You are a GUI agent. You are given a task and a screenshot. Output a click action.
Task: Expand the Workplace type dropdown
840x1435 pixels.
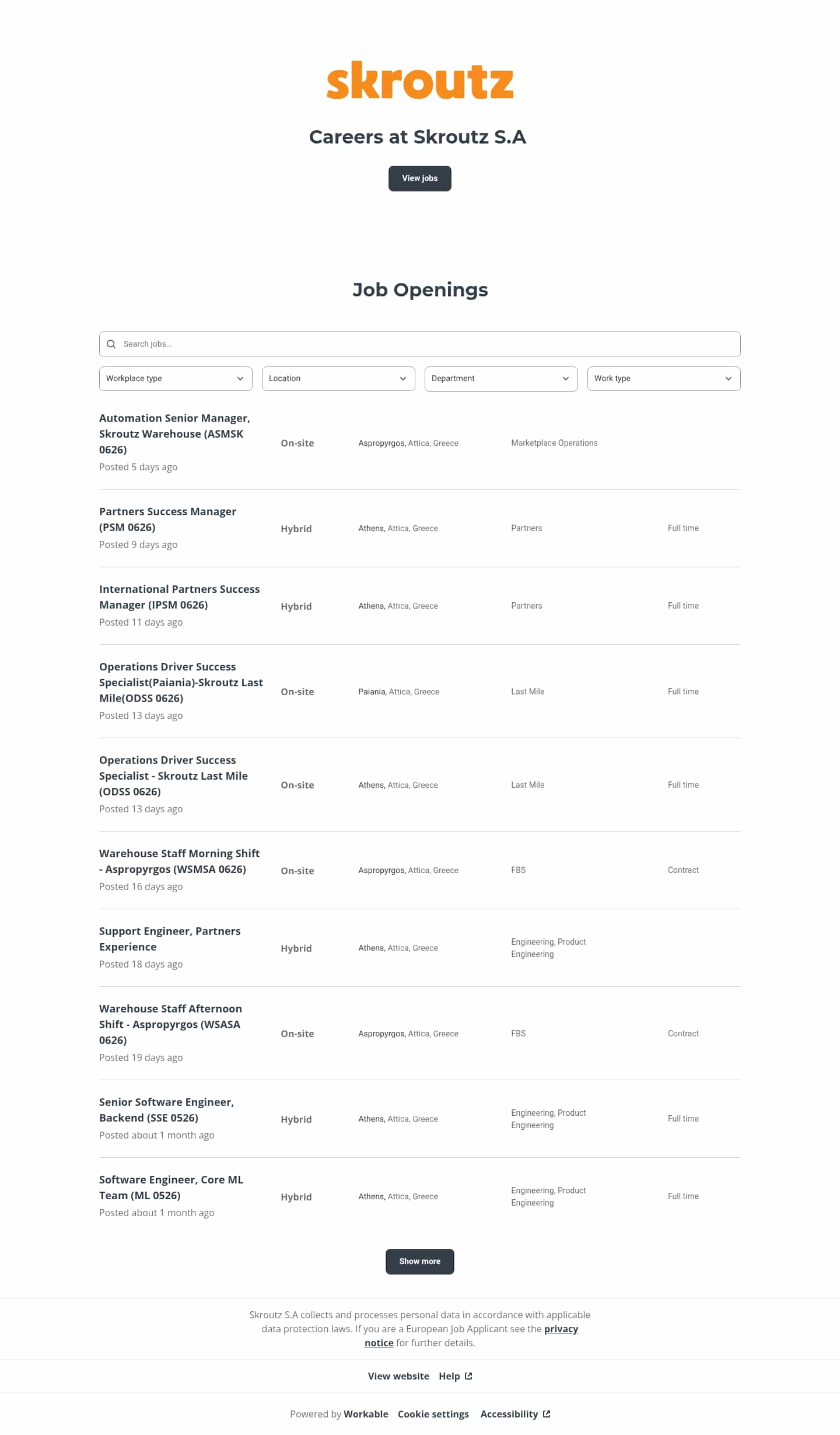click(176, 379)
